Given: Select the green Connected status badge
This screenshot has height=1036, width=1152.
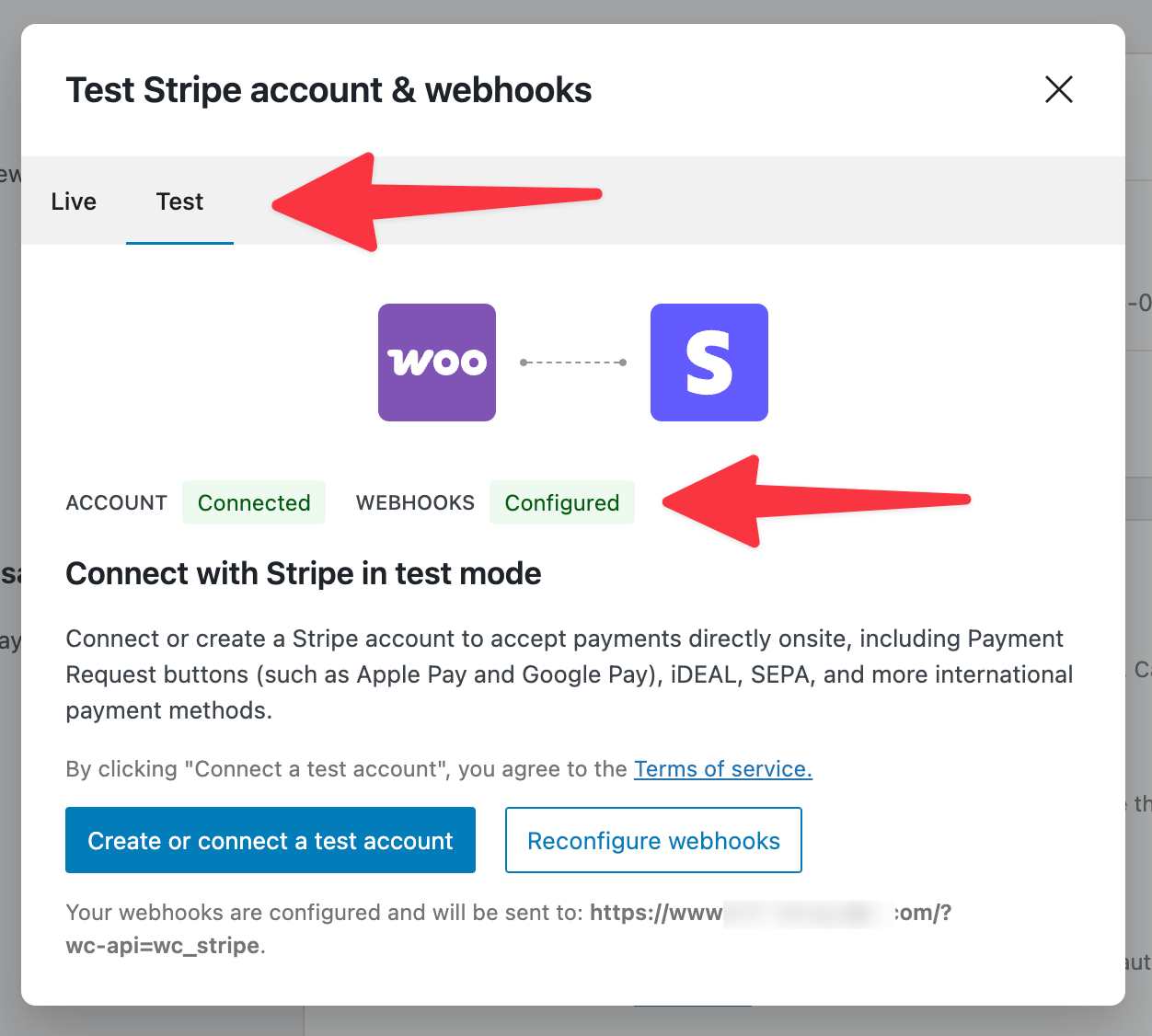Looking at the screenshot, I should coord(254,502).
